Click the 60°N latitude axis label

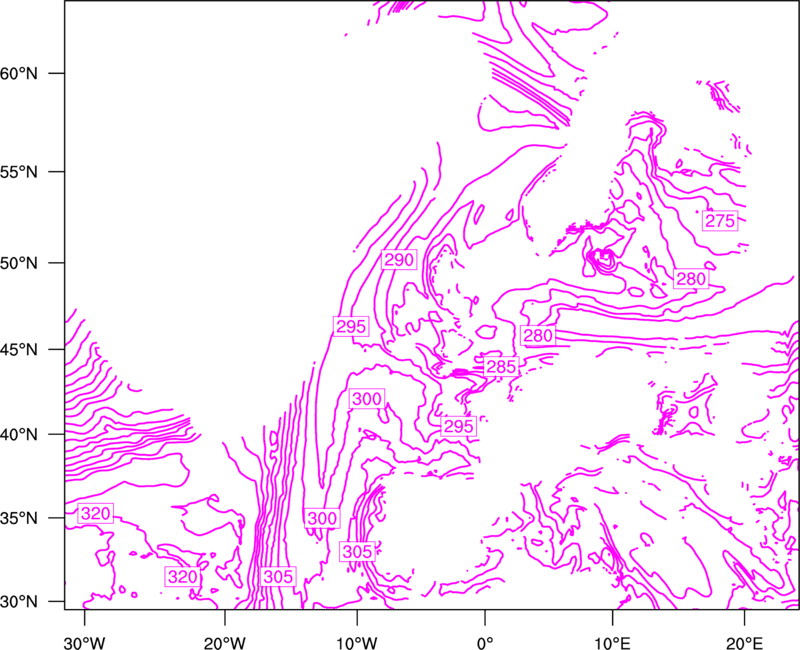coord(19,73)
